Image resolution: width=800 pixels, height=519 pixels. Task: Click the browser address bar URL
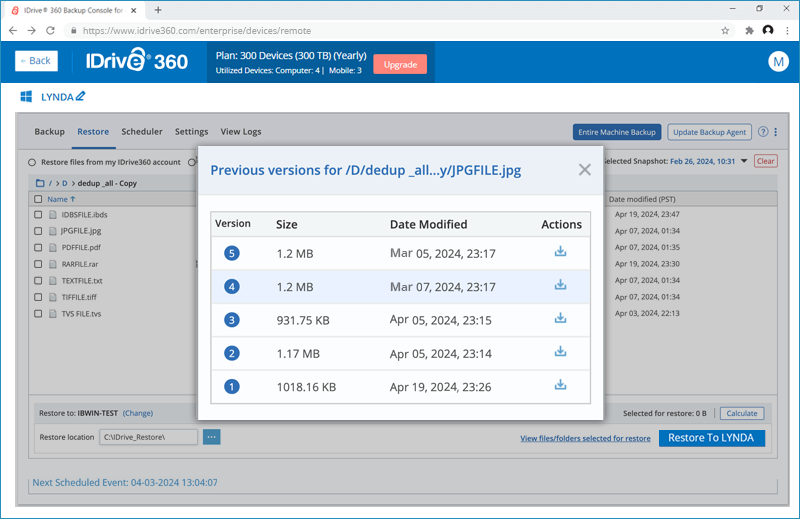[x=197, y=31]
